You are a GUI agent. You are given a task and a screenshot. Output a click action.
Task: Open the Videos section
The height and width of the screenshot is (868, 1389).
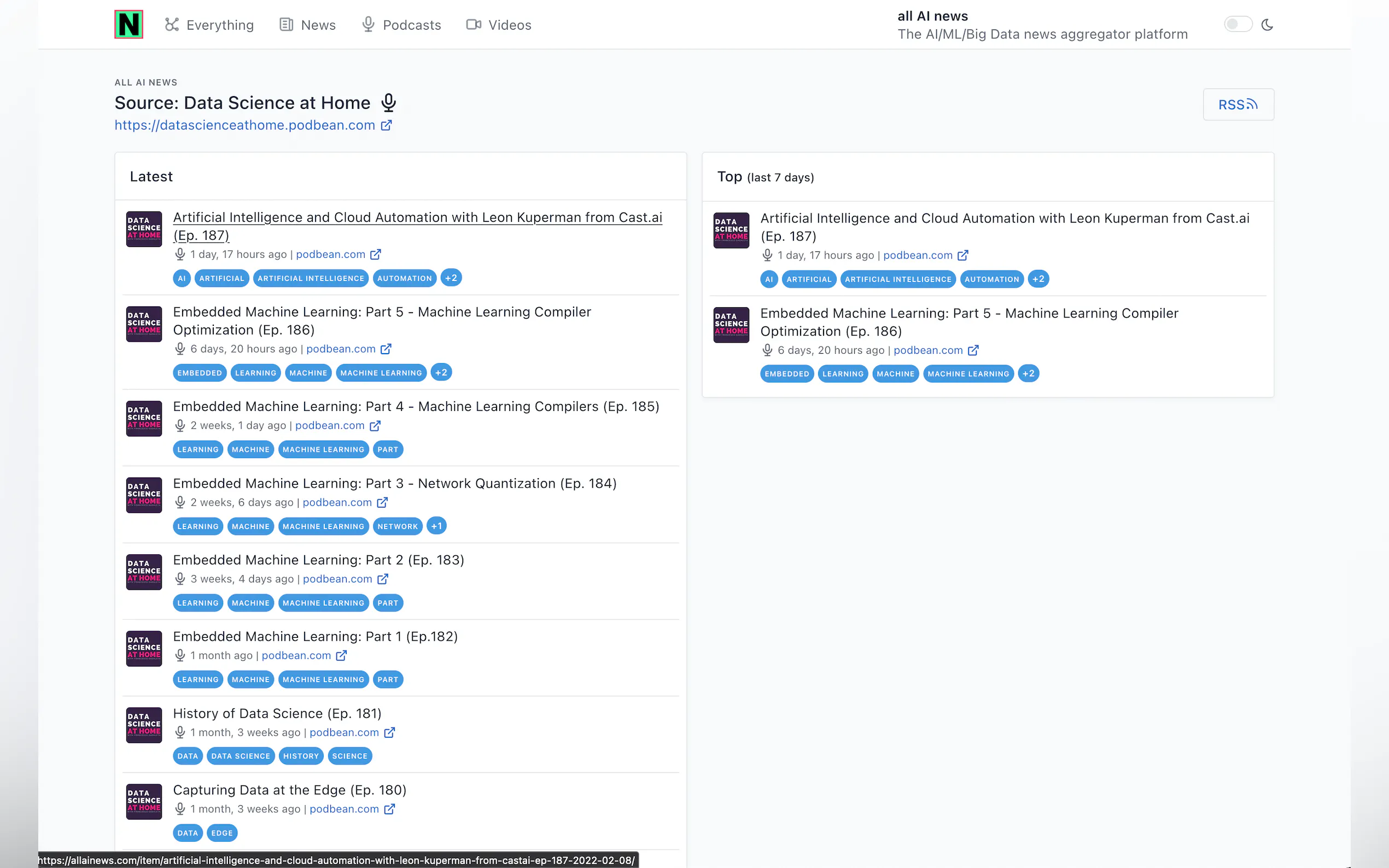click(x=498, y=25)
